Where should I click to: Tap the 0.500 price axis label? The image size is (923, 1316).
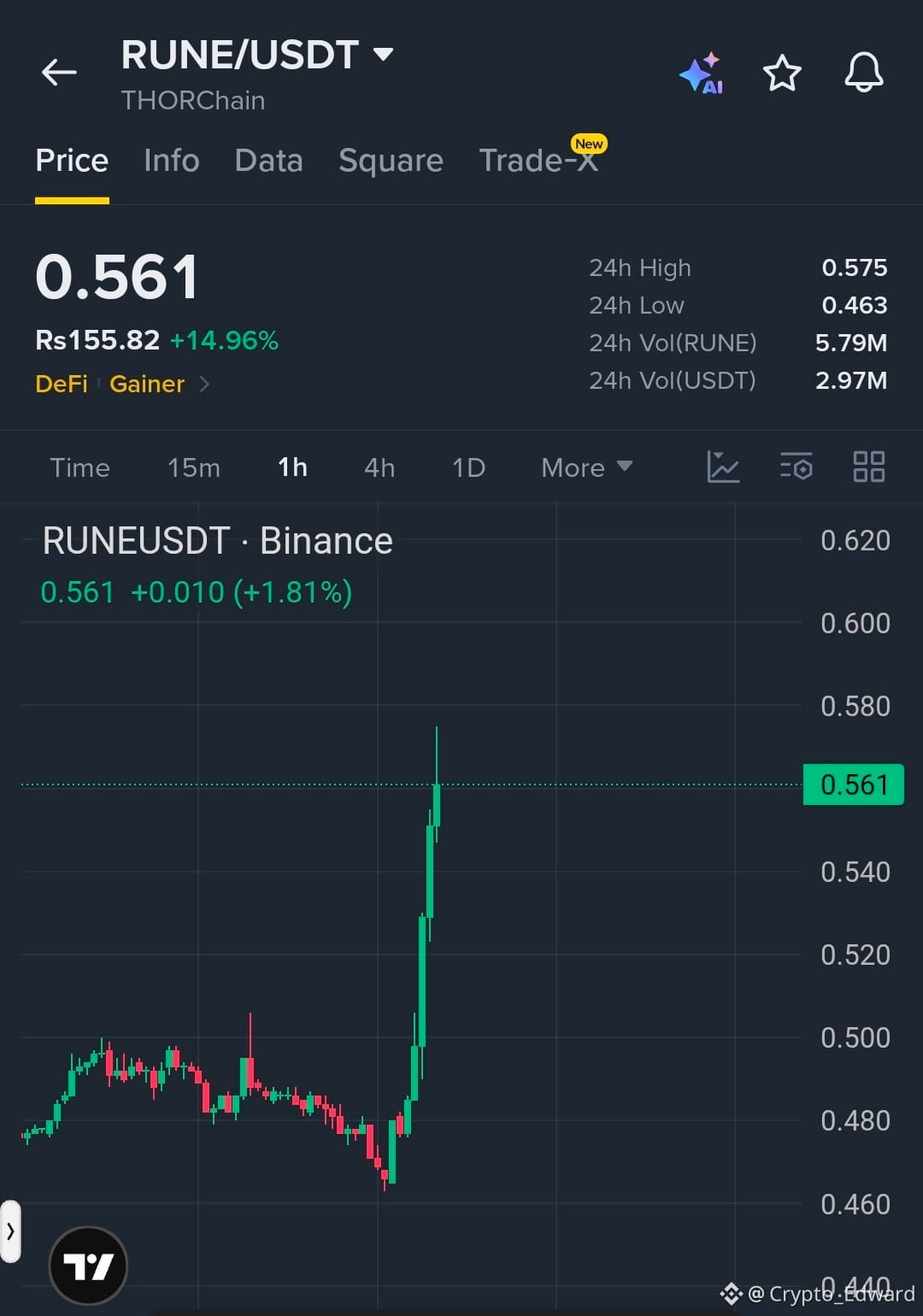click(855, 1037)
